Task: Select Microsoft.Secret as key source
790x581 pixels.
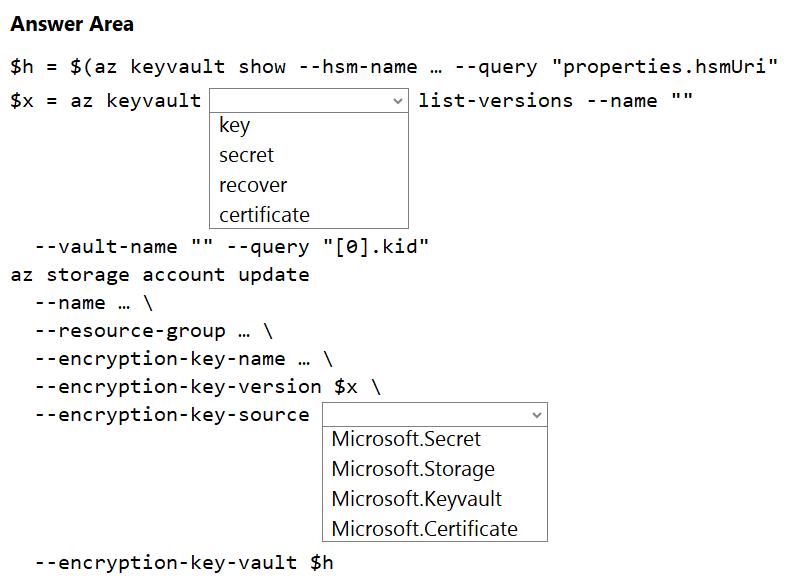Action: [406, 439]
